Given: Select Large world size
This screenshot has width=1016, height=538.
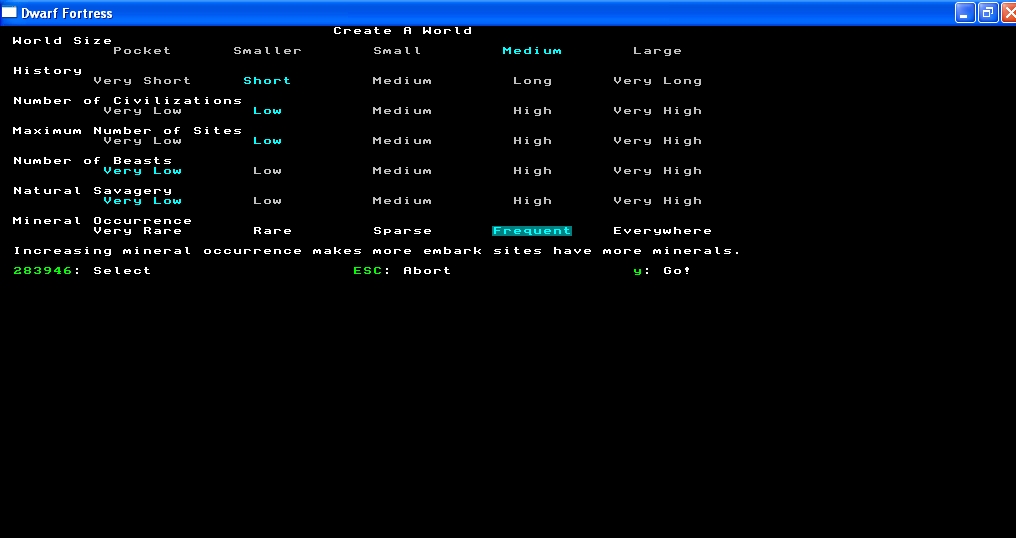Looking at the screenshot, I should [657, 51].
